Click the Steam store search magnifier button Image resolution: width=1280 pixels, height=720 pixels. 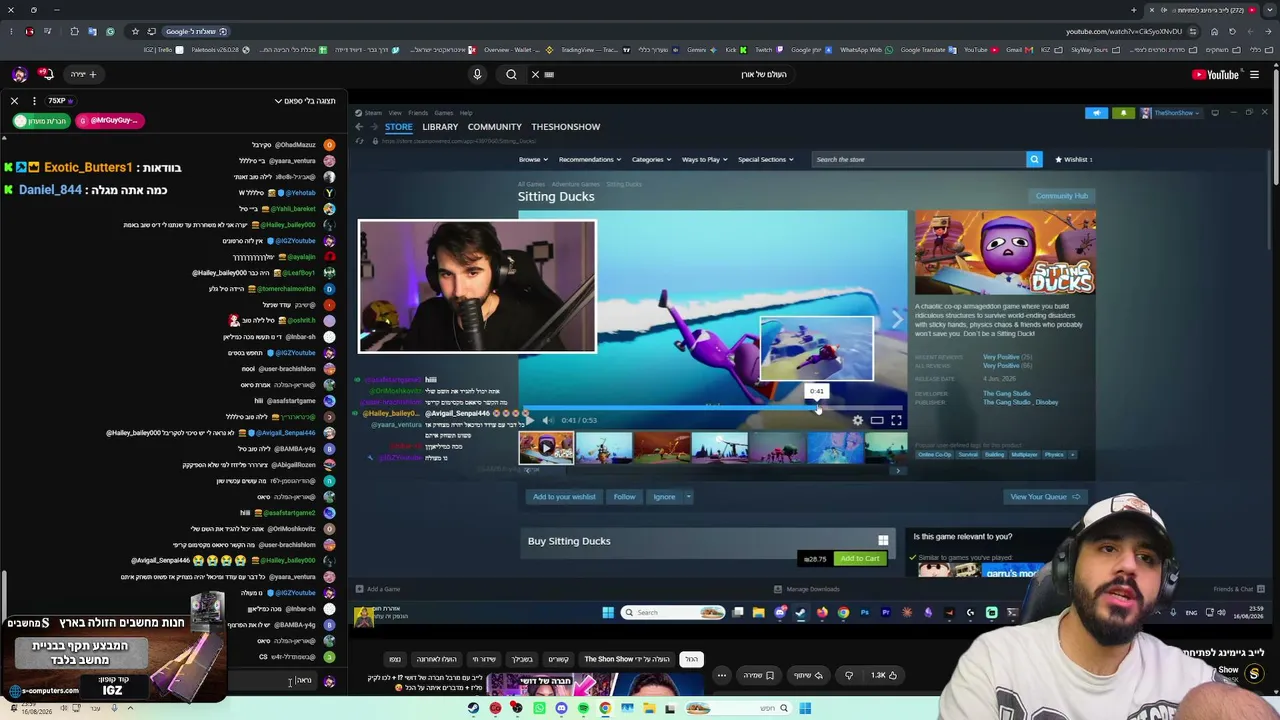coord(1034,159)
